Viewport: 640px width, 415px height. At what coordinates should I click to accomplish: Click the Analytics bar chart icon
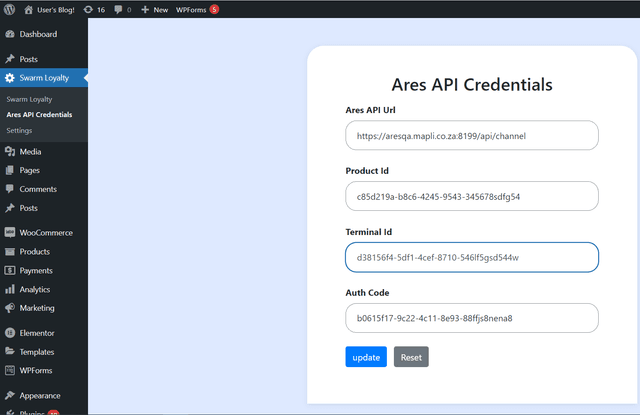(x=10, y=289)
